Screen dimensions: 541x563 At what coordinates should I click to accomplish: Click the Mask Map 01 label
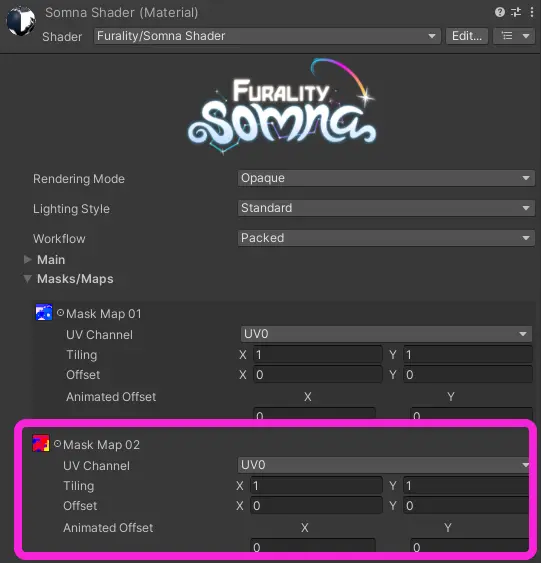(104, 313)
